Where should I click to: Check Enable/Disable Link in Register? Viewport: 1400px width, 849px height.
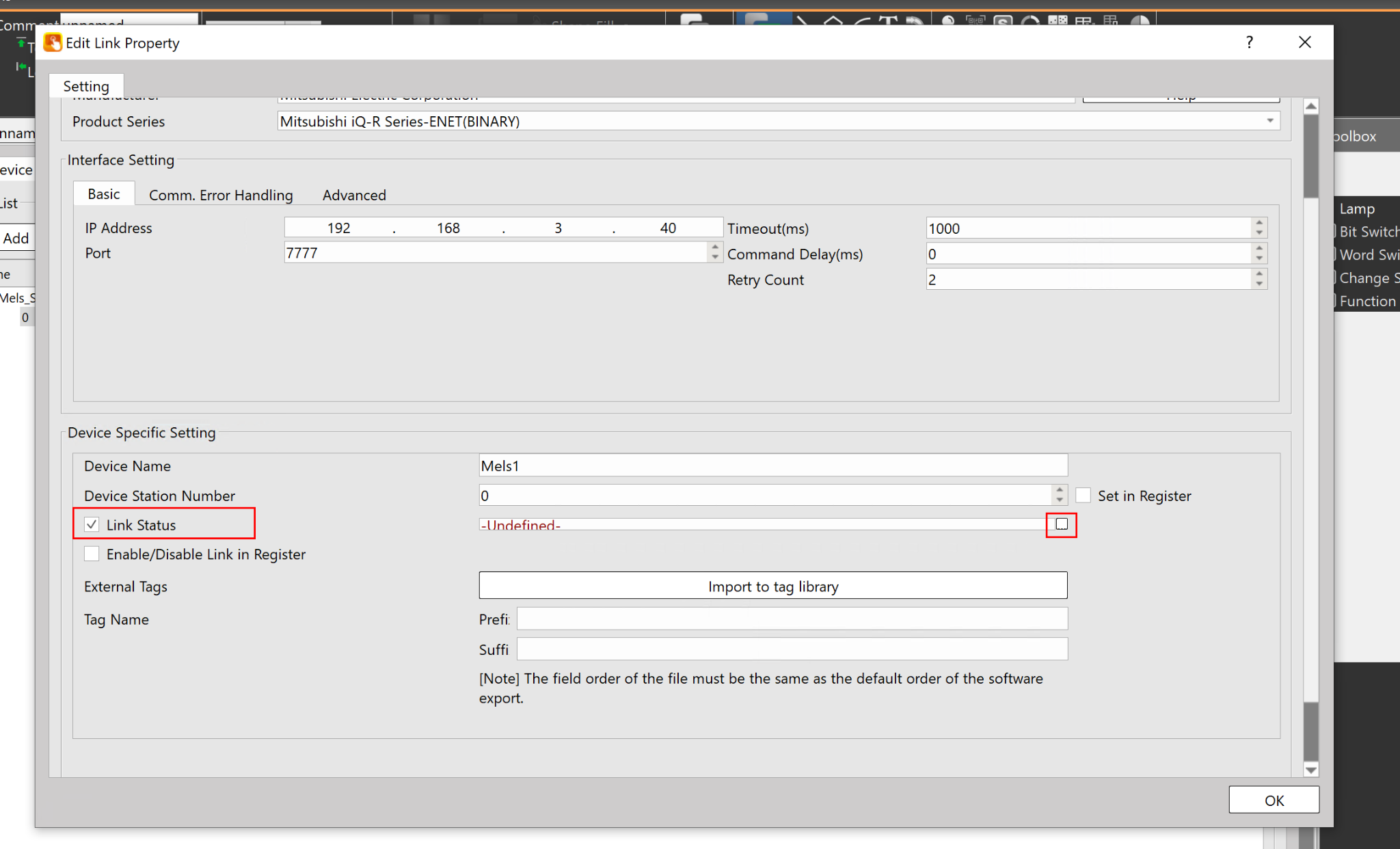point(92,554)
